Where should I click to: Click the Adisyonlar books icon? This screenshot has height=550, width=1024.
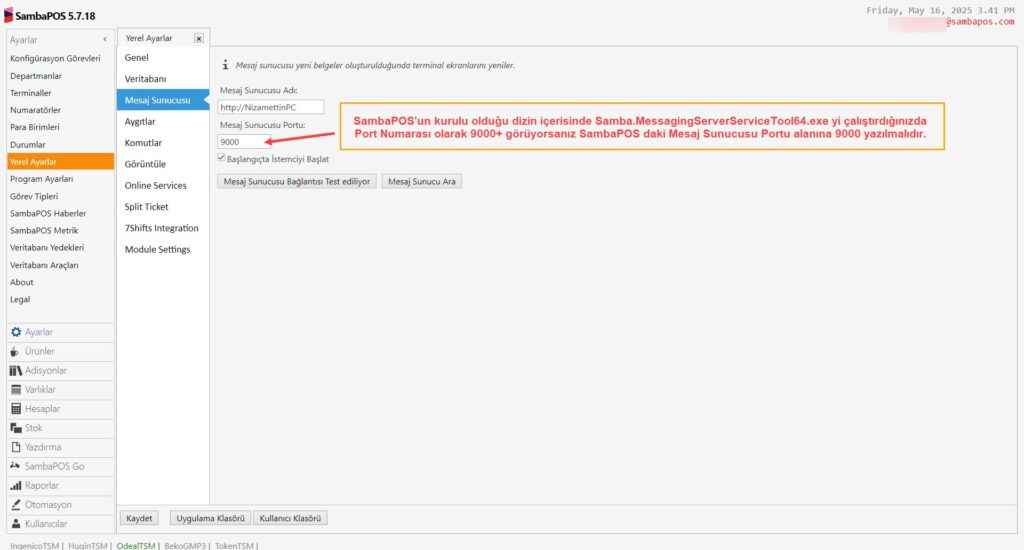(16, 370)
